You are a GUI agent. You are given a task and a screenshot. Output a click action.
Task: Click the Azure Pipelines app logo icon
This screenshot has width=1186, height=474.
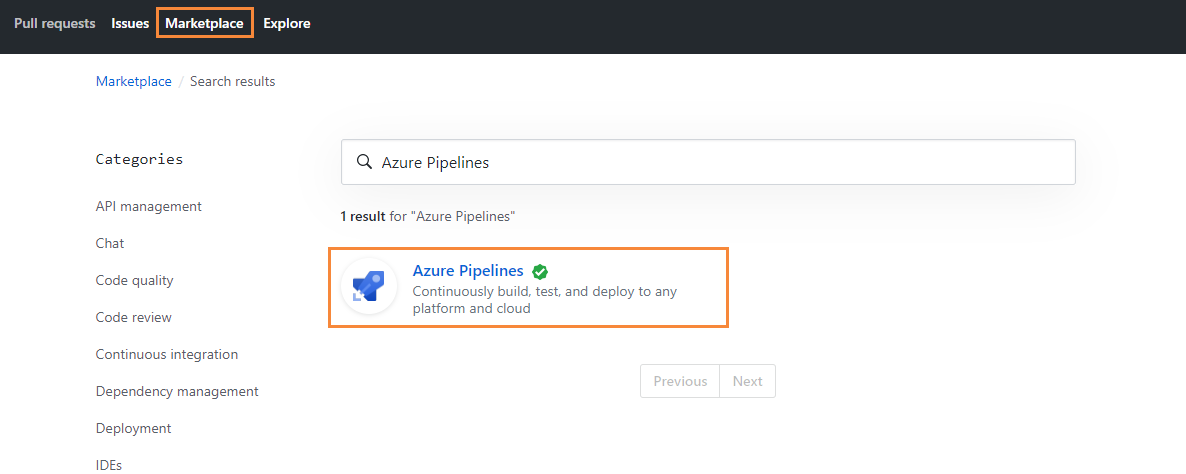click(369, 287)
